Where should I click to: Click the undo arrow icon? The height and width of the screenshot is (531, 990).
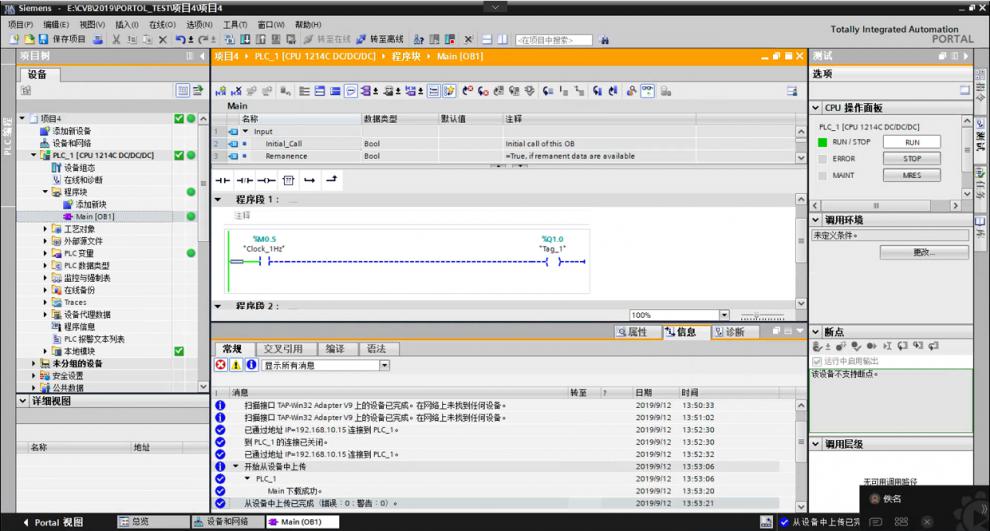click(x=181, y=39)
